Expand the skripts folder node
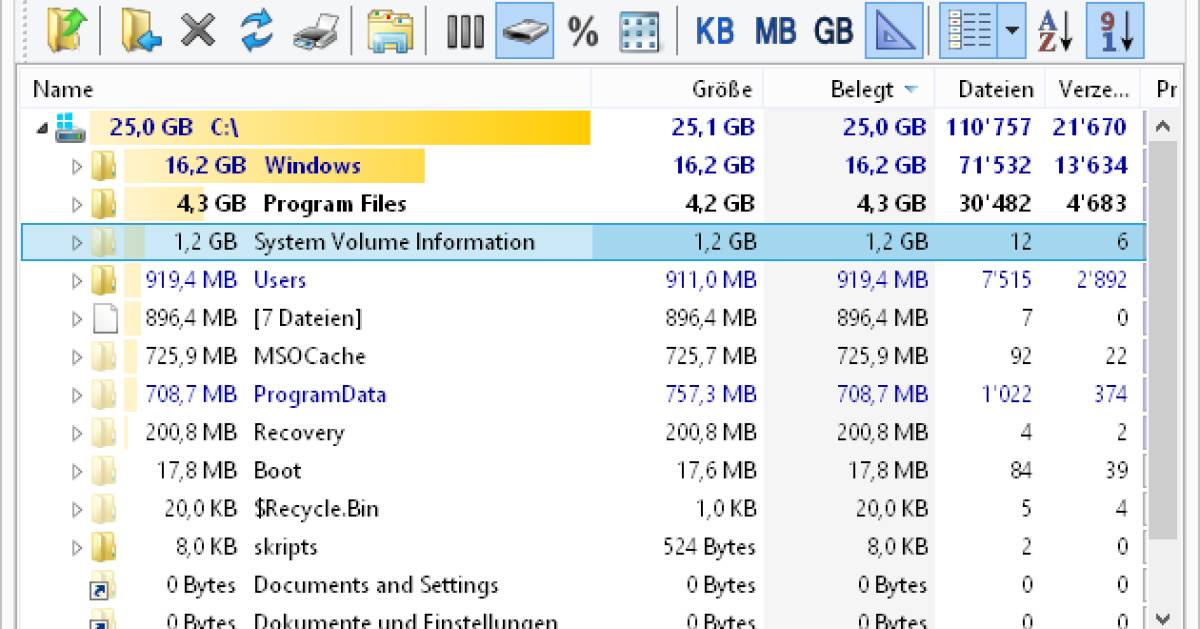 [77, 547]
